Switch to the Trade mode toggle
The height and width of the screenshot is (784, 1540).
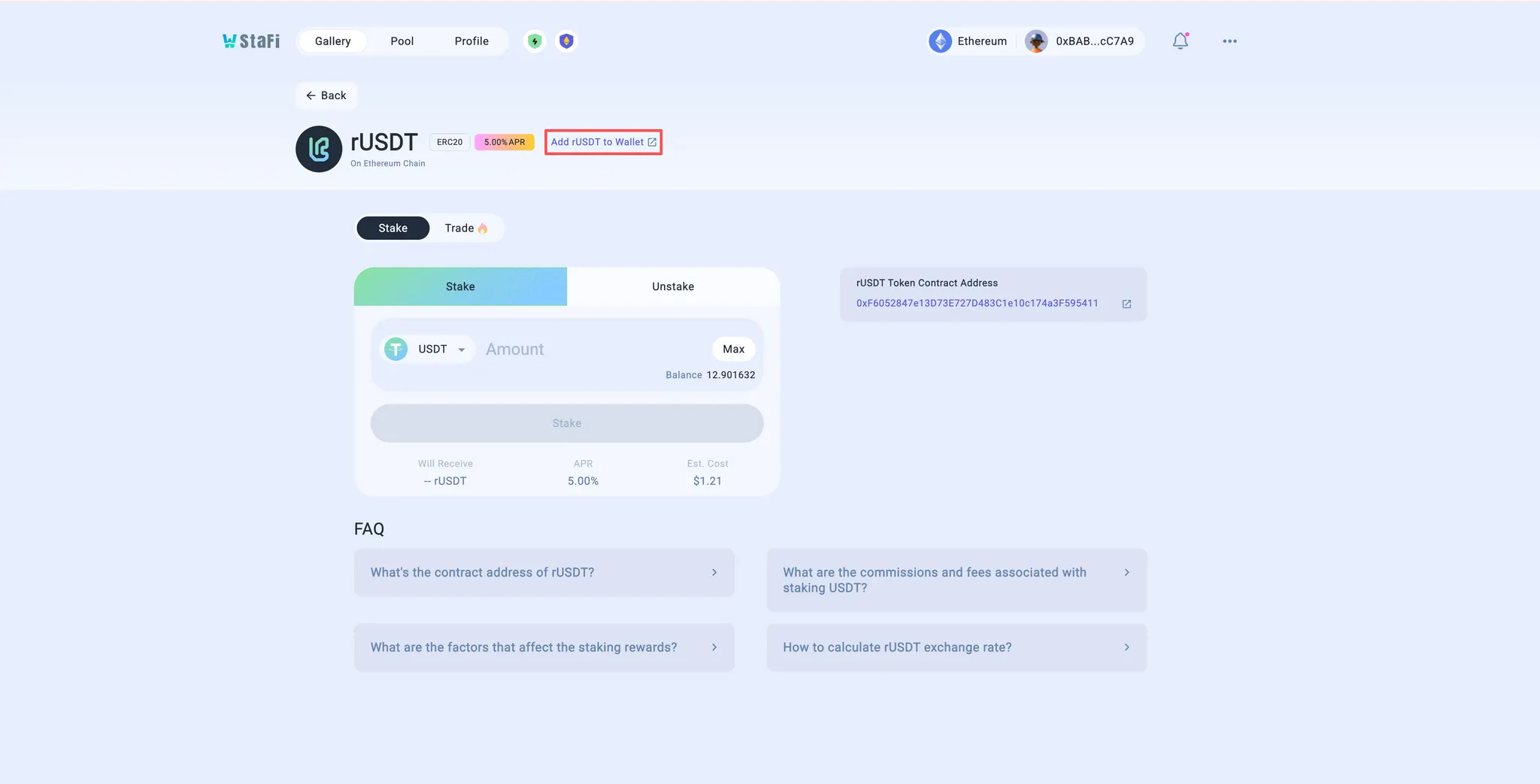465,229
